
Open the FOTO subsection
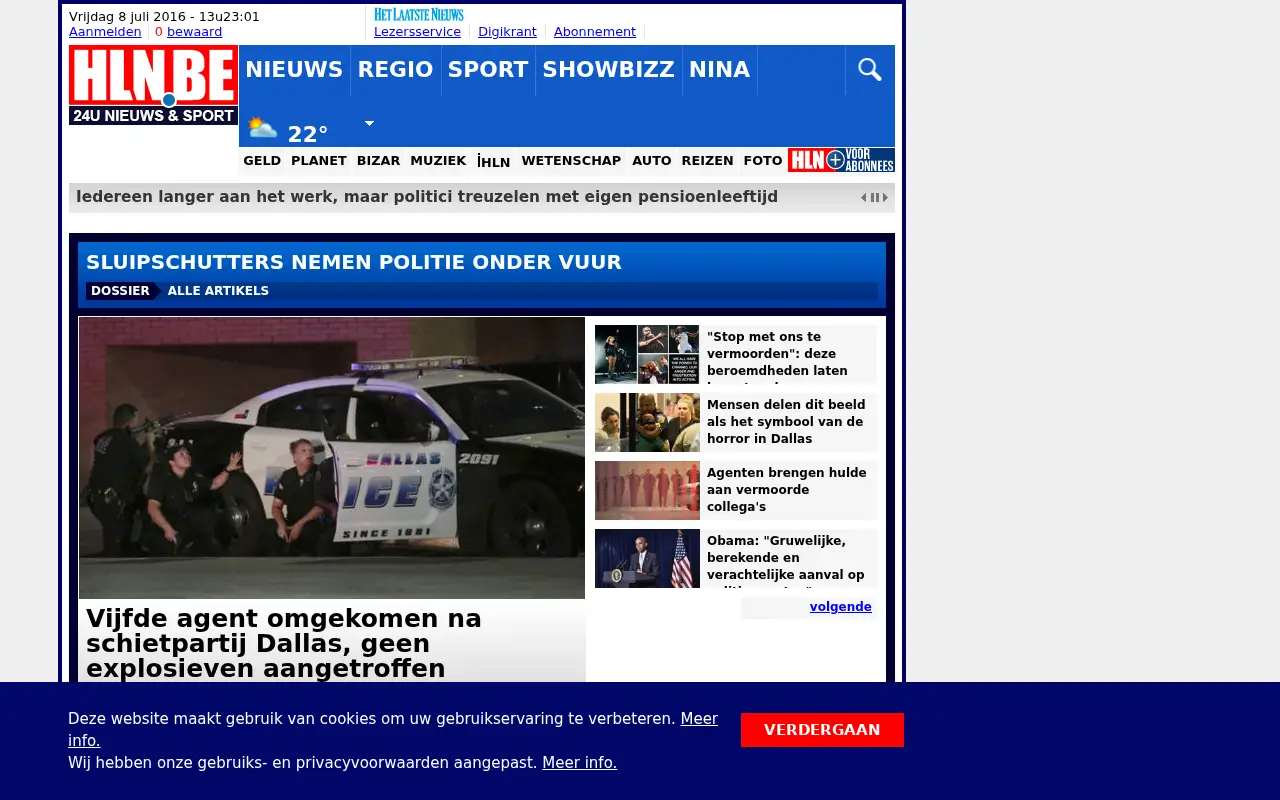pos(763,161)
